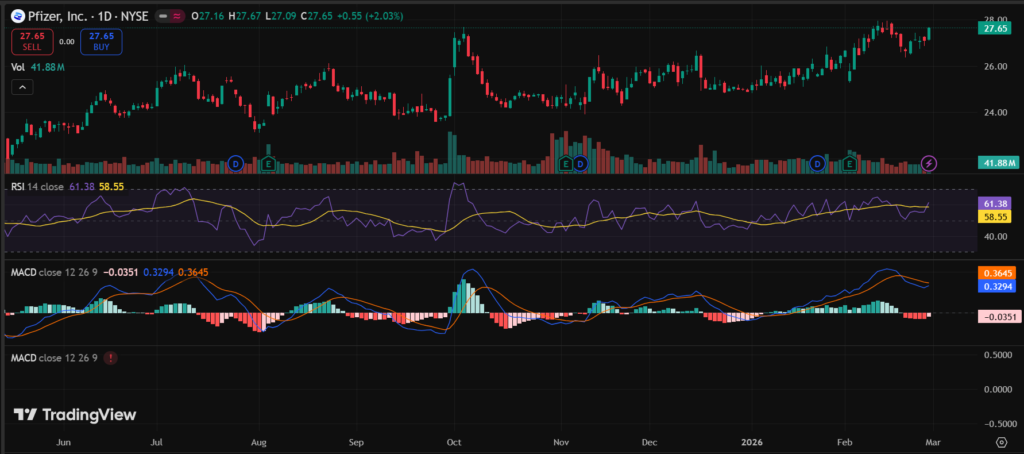
Task: Select the RSI 14 close indicator label
Action: pos(38,187)
